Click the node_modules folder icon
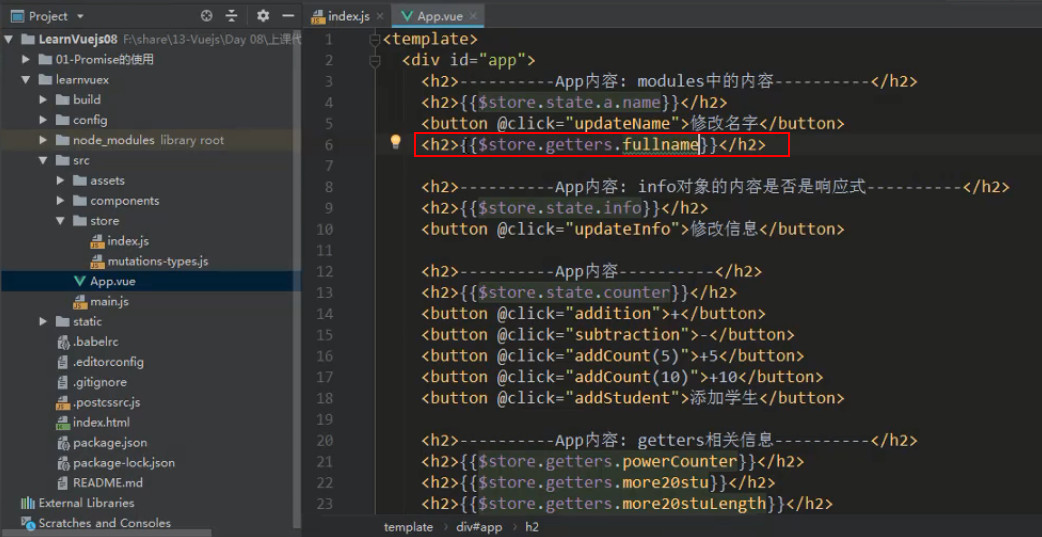The height and width of the screenshot is (537, 1042). (63, 140)
